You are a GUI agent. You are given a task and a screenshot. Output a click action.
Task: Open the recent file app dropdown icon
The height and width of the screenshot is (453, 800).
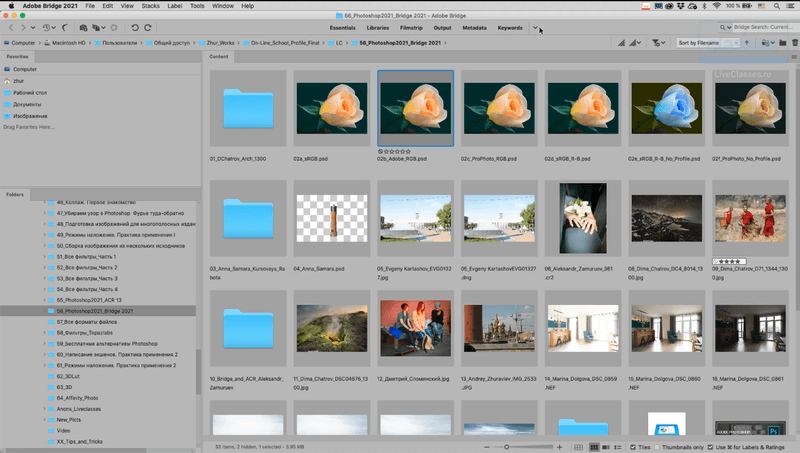(x=767, y=43)
